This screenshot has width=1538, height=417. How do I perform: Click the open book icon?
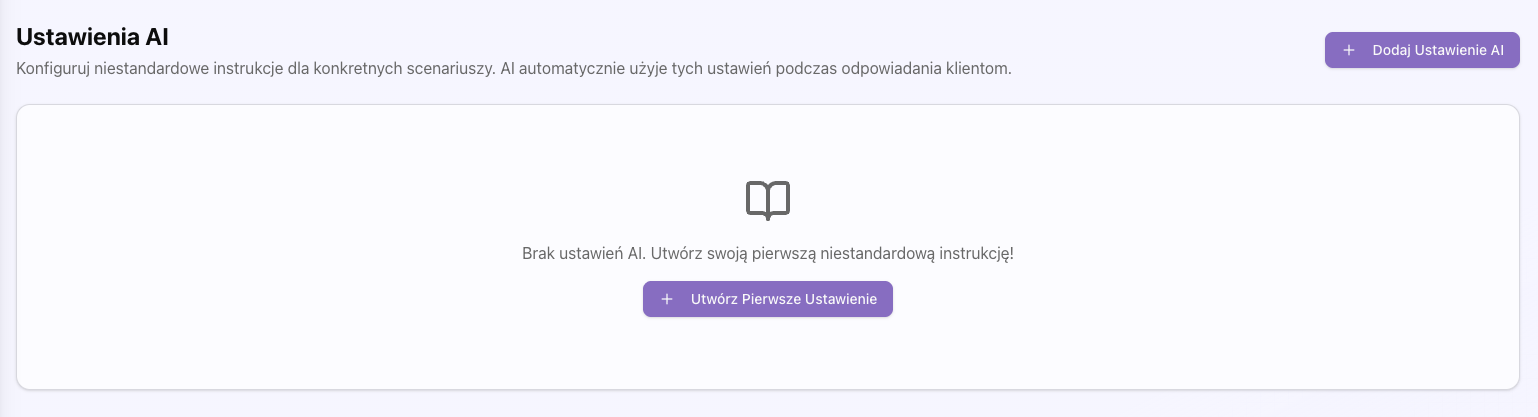(768, 199)
